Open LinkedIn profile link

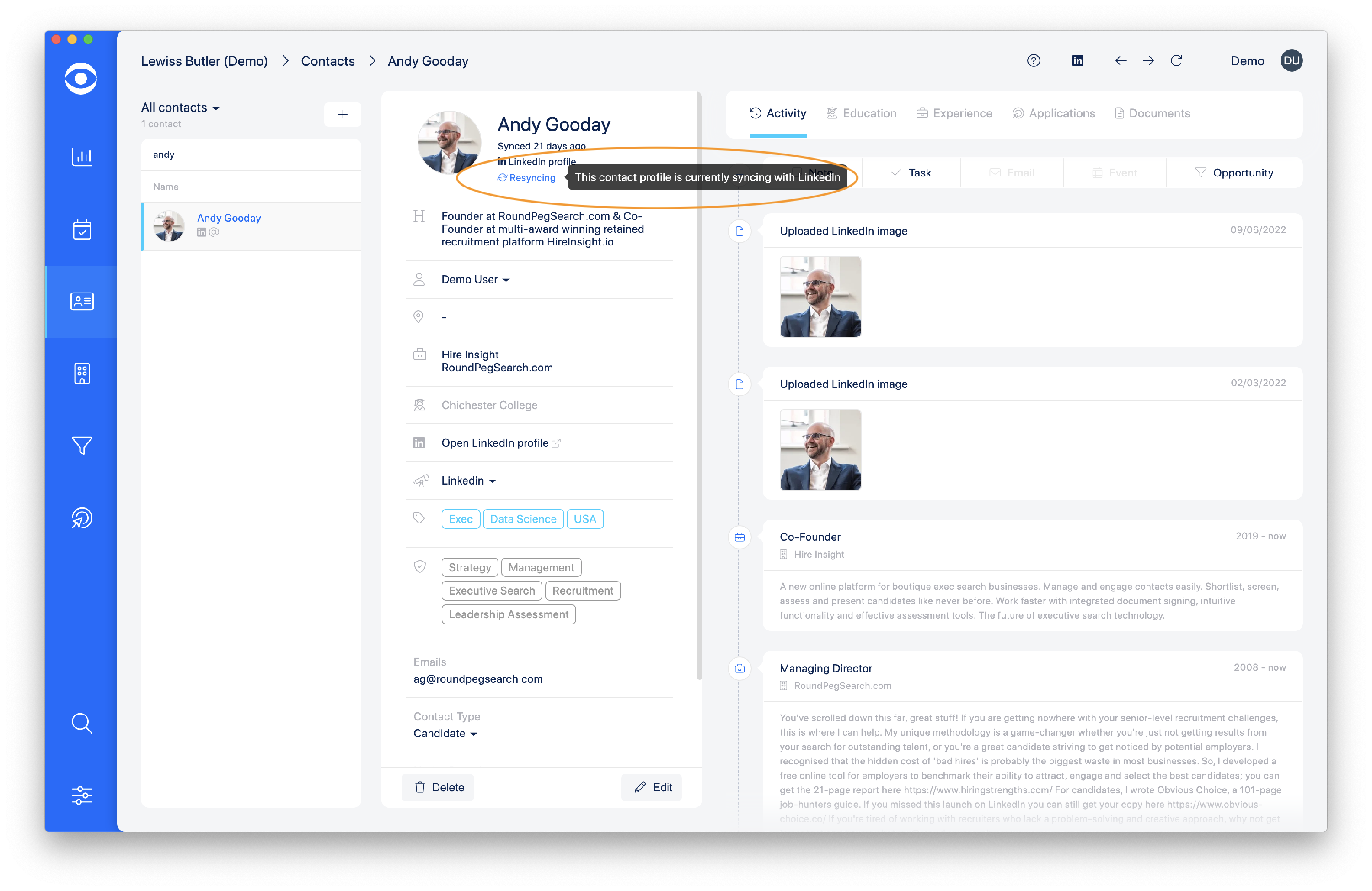[495, 443]
